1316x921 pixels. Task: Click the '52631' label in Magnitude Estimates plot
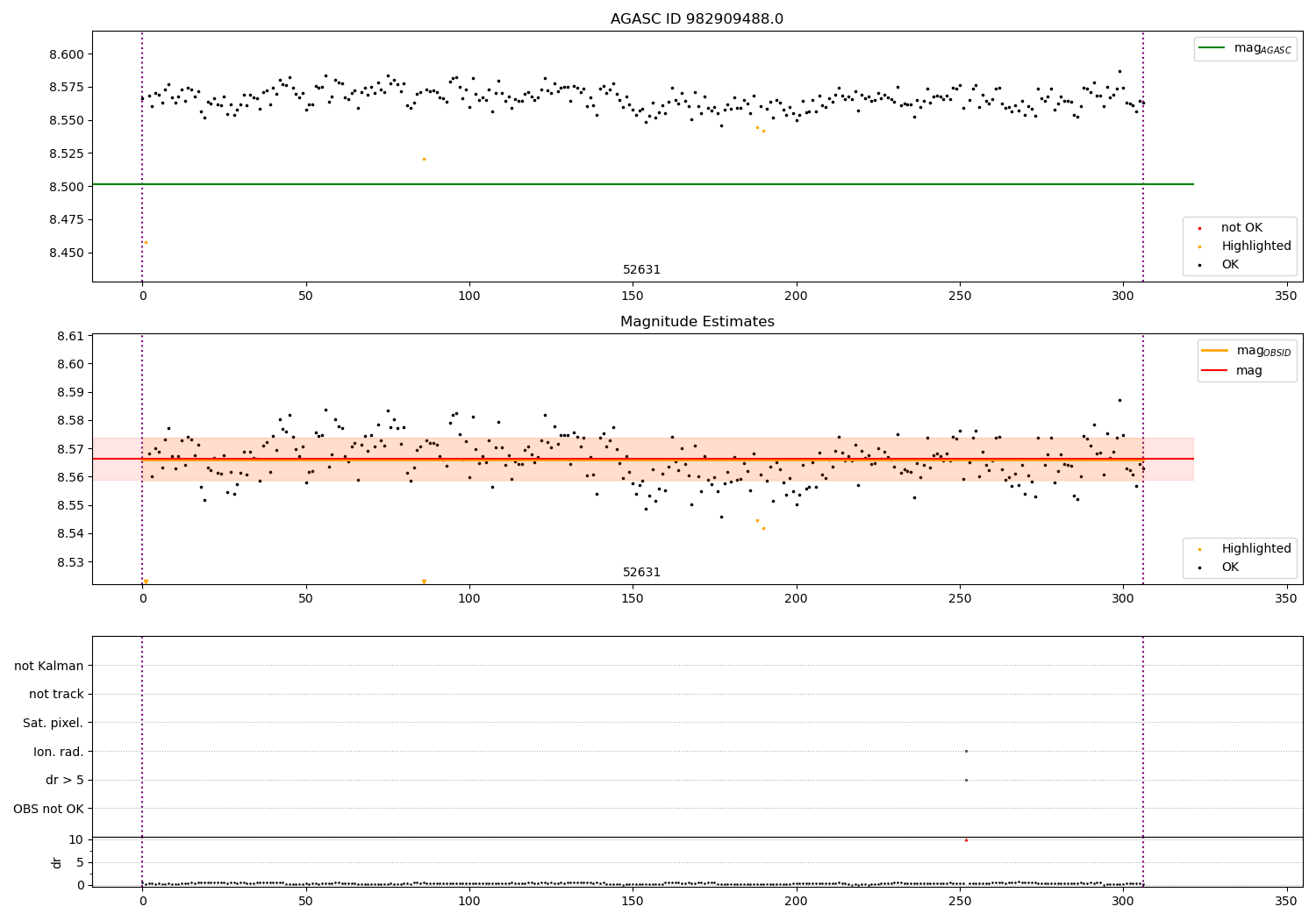point(641,573)
